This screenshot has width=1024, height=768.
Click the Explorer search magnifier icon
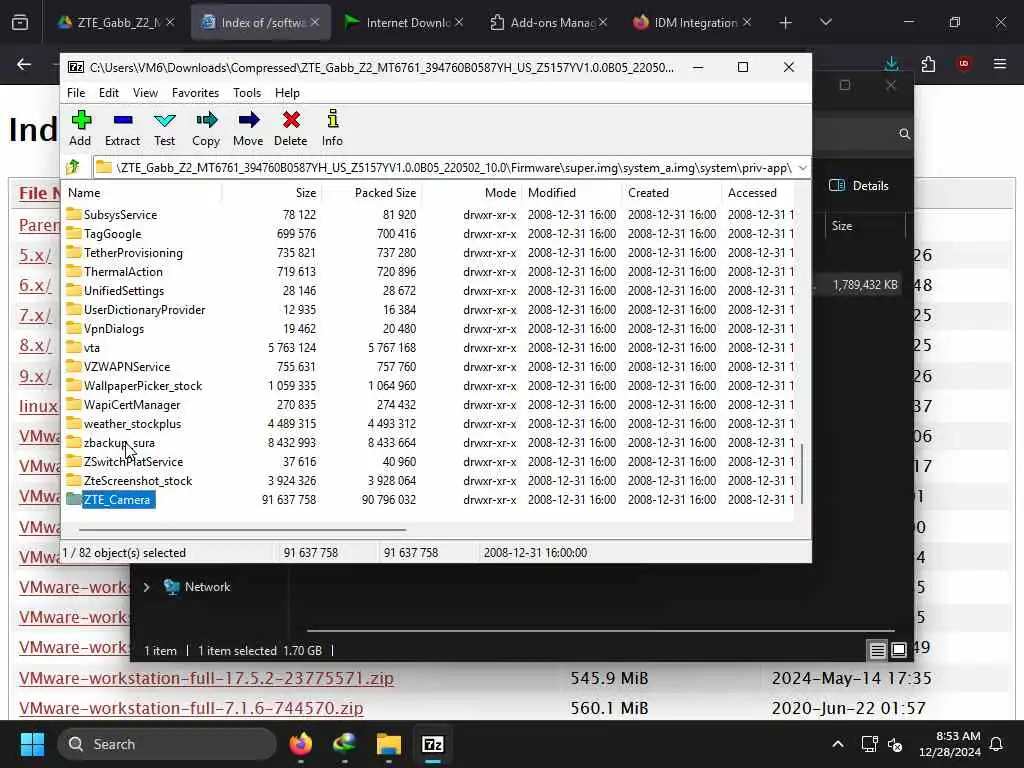point(904,134)
